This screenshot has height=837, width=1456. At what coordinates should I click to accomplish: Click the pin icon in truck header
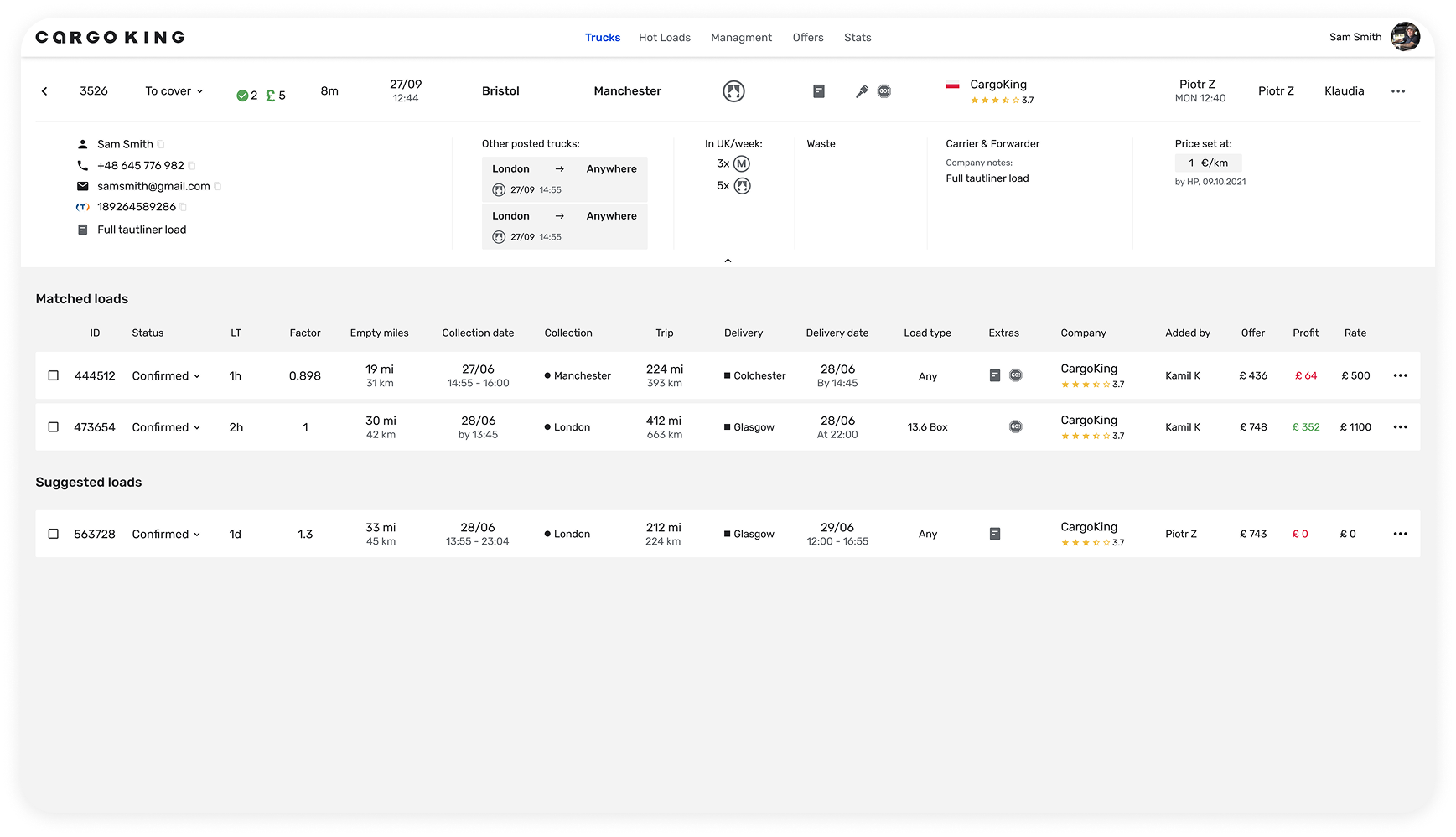click(862, 91)
